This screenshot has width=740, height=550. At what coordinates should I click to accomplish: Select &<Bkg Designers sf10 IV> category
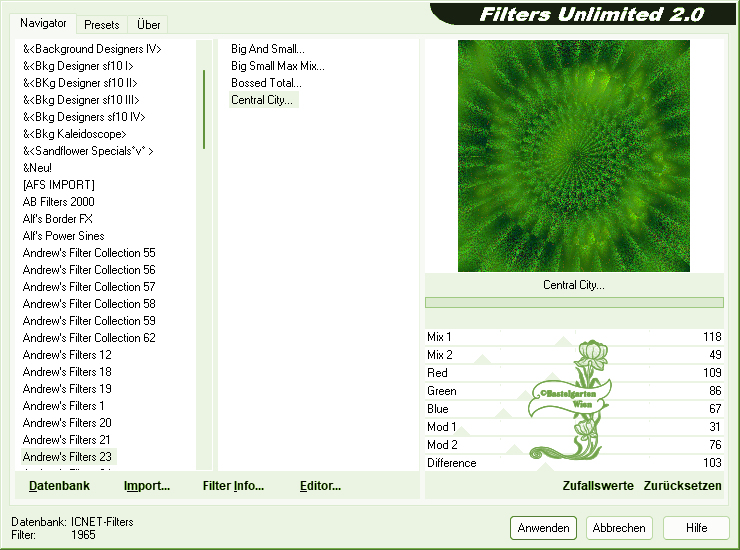click(x=84, y=117)
